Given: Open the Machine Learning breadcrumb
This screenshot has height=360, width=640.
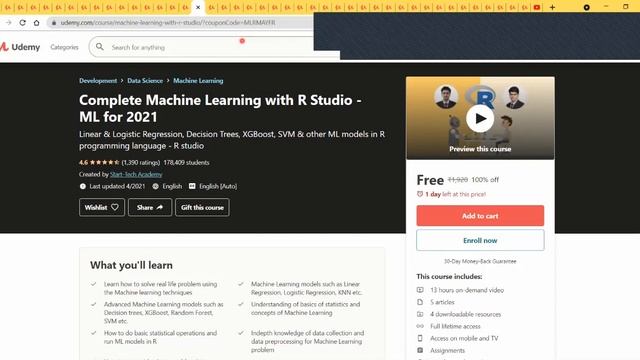Looking at the screenshot, I should pos(198,81).
